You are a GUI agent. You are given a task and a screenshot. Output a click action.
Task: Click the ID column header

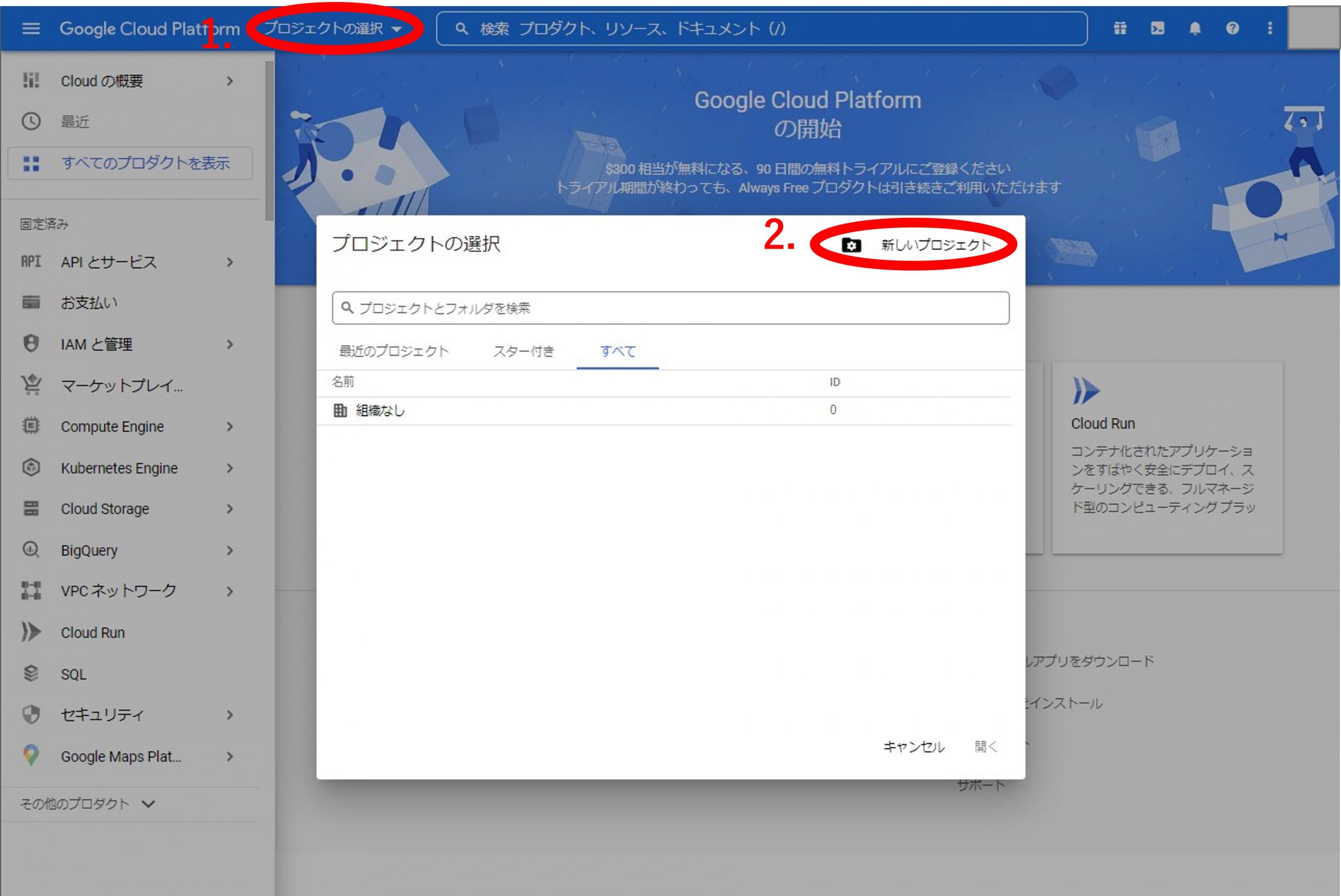coord(834,382)
